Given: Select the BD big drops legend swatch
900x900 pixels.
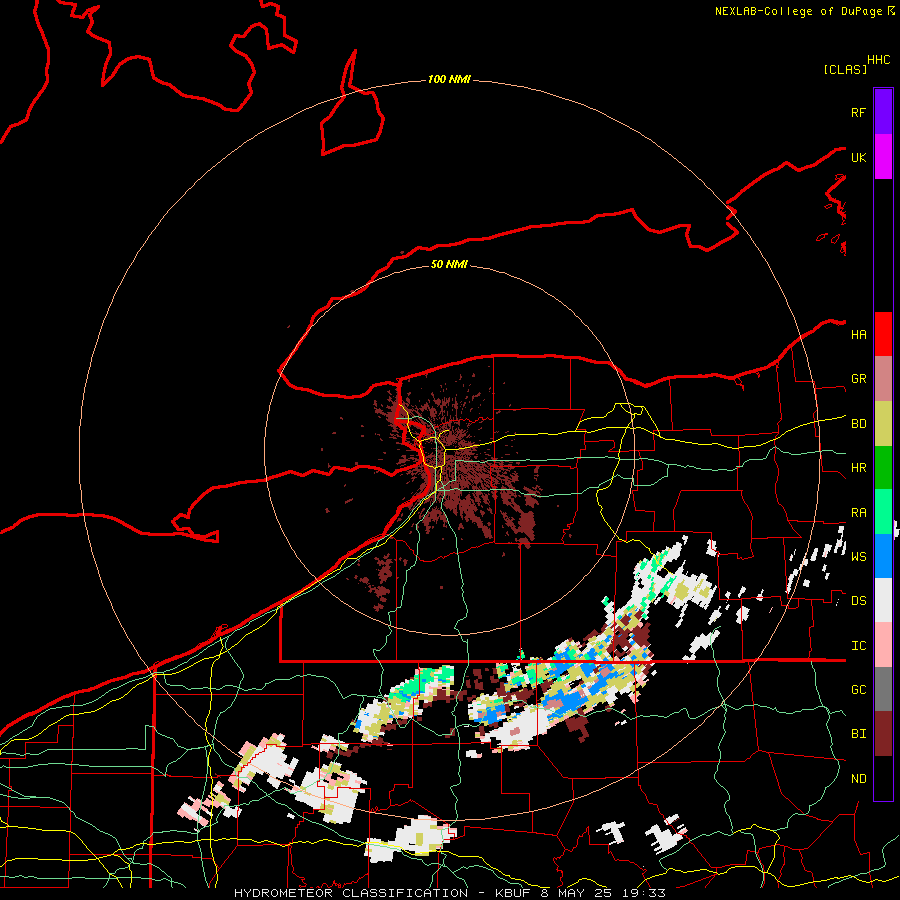Looking at the screenshot, I should (883, 423).
